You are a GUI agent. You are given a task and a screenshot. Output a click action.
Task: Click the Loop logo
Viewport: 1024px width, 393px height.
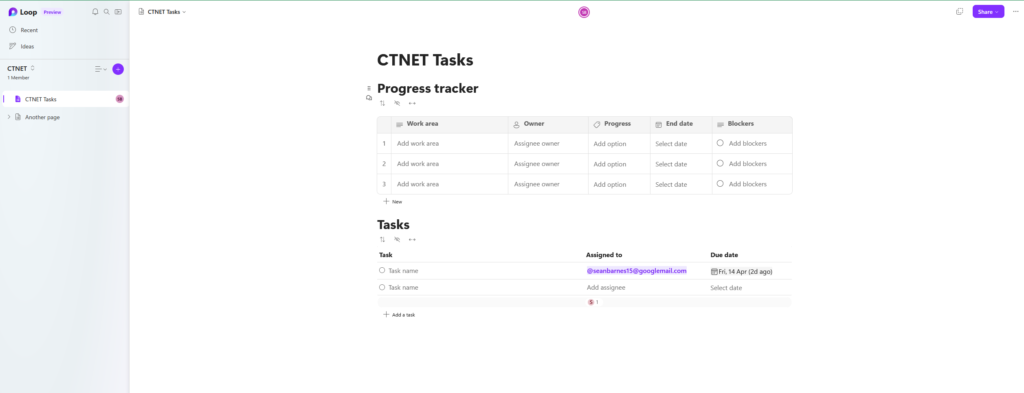[13, 12]
